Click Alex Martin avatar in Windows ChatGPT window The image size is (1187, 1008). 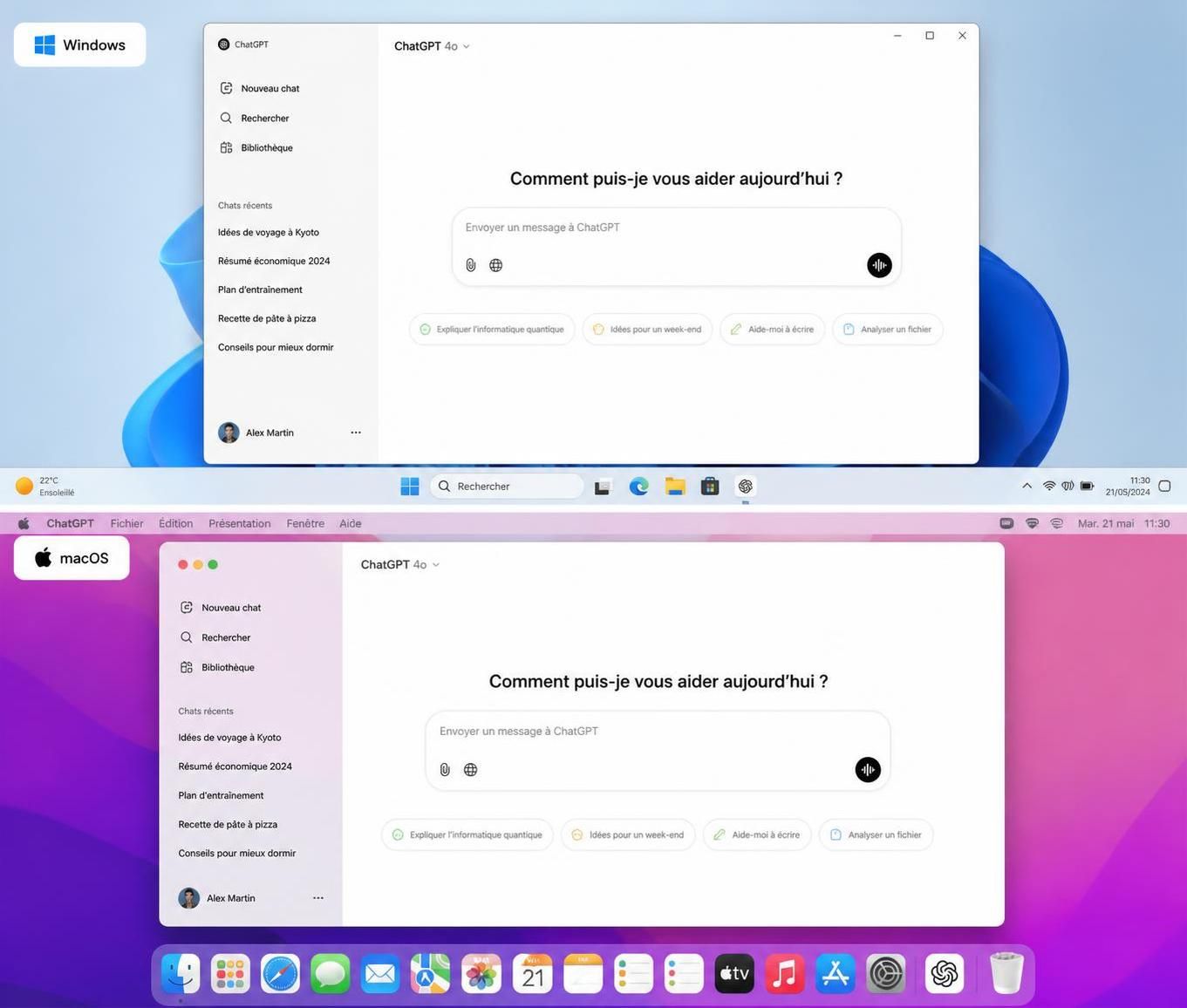(229, 432)
